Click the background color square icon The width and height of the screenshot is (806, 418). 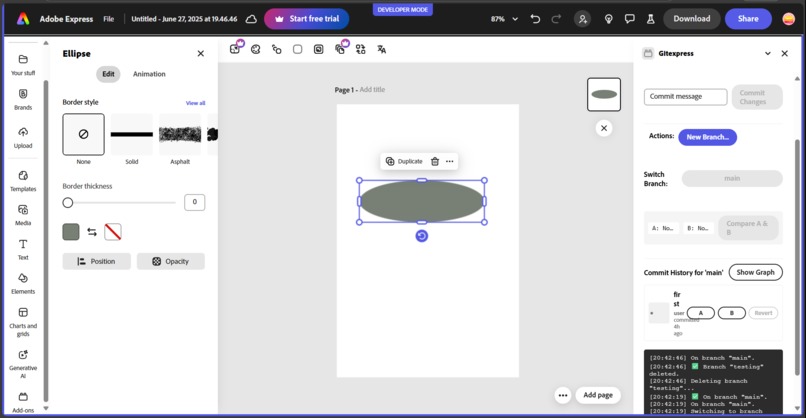298,49
